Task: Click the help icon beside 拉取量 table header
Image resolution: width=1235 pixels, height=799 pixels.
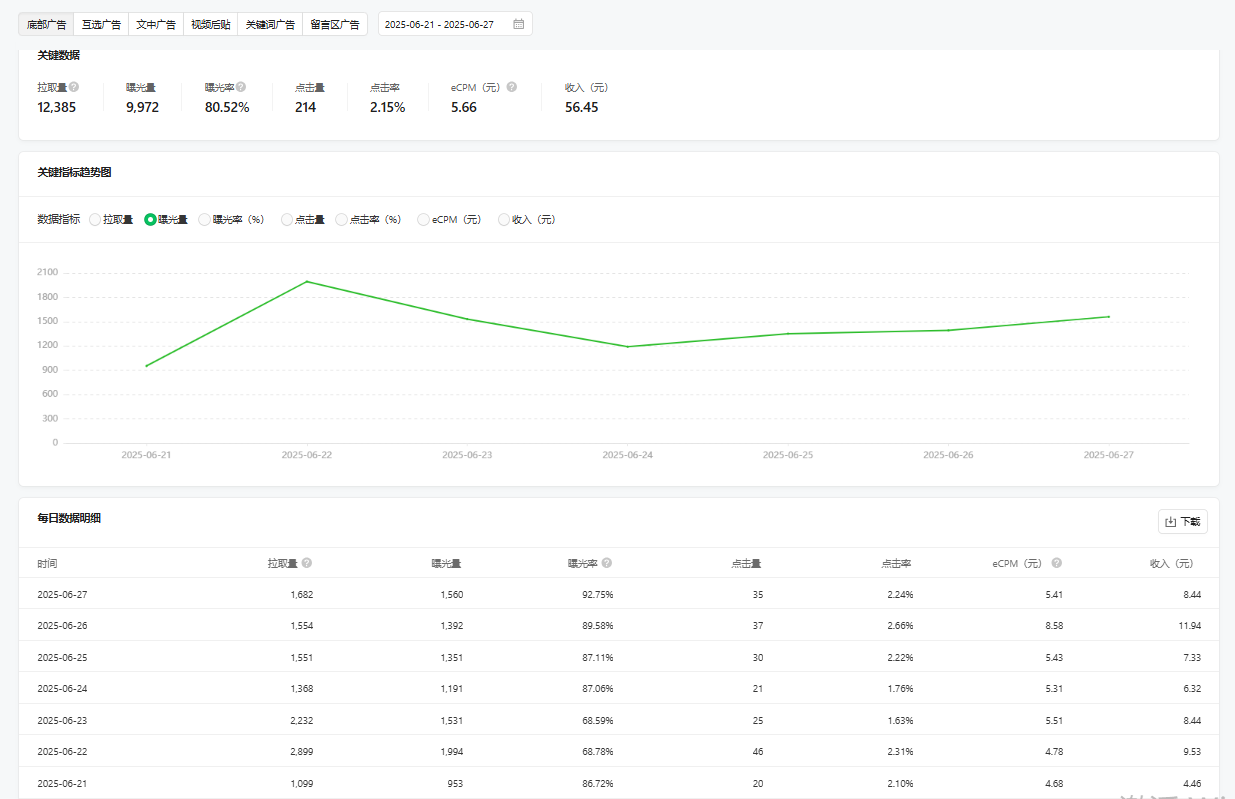Action: pos(307,563)
